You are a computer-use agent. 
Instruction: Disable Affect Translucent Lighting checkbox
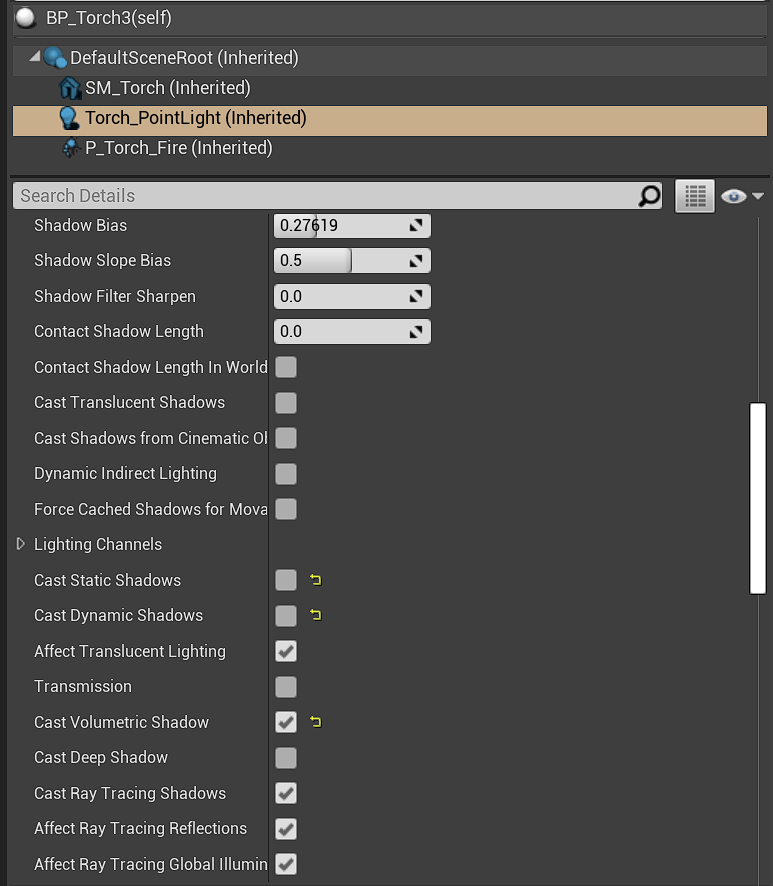tap(286, 651)
